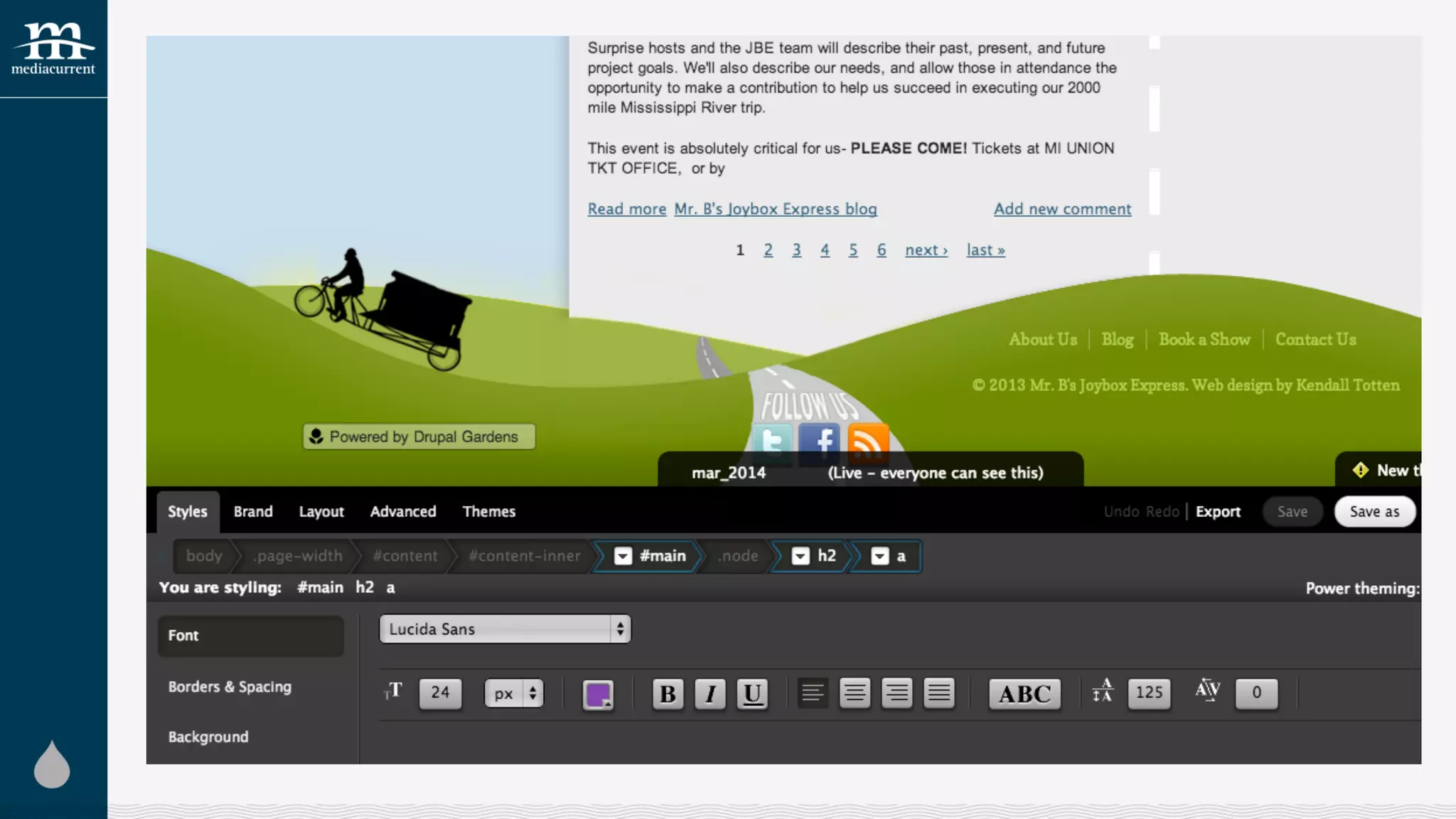The width and height of the screenshot is (1456, 819).
Task: Click the Add new comment link
Action: click(x=1062, y=209)
